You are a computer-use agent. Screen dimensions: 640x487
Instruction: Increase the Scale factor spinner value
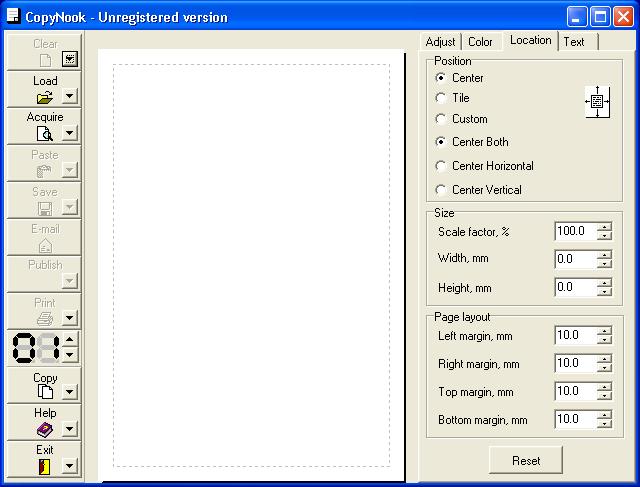(x=604, y=227)
